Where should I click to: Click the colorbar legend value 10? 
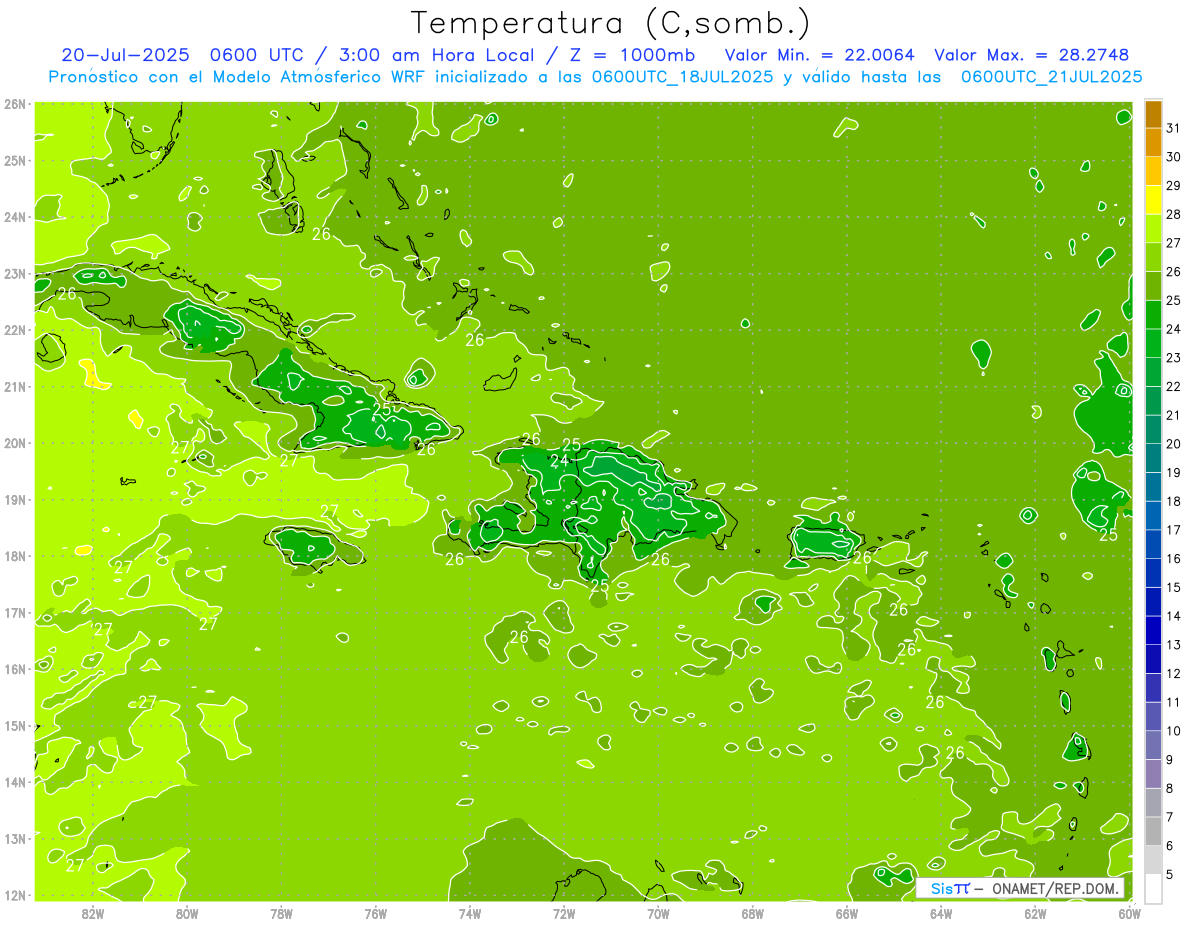pos(1173,731)
